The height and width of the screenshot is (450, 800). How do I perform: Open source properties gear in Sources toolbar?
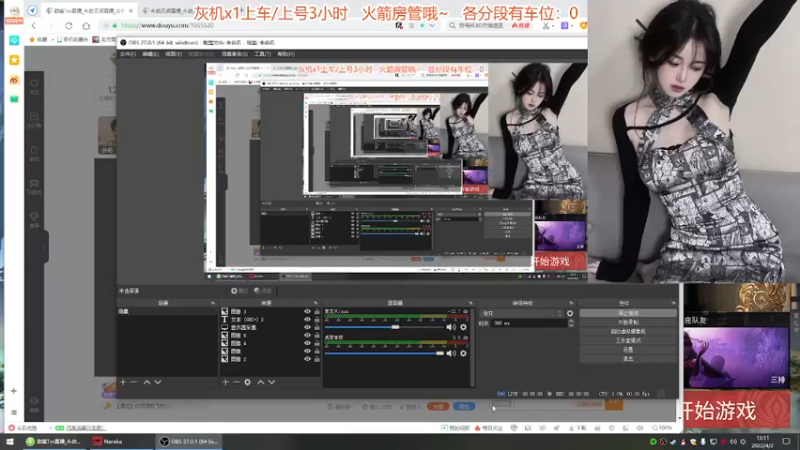pyautogui.click(x=247, y=382)
